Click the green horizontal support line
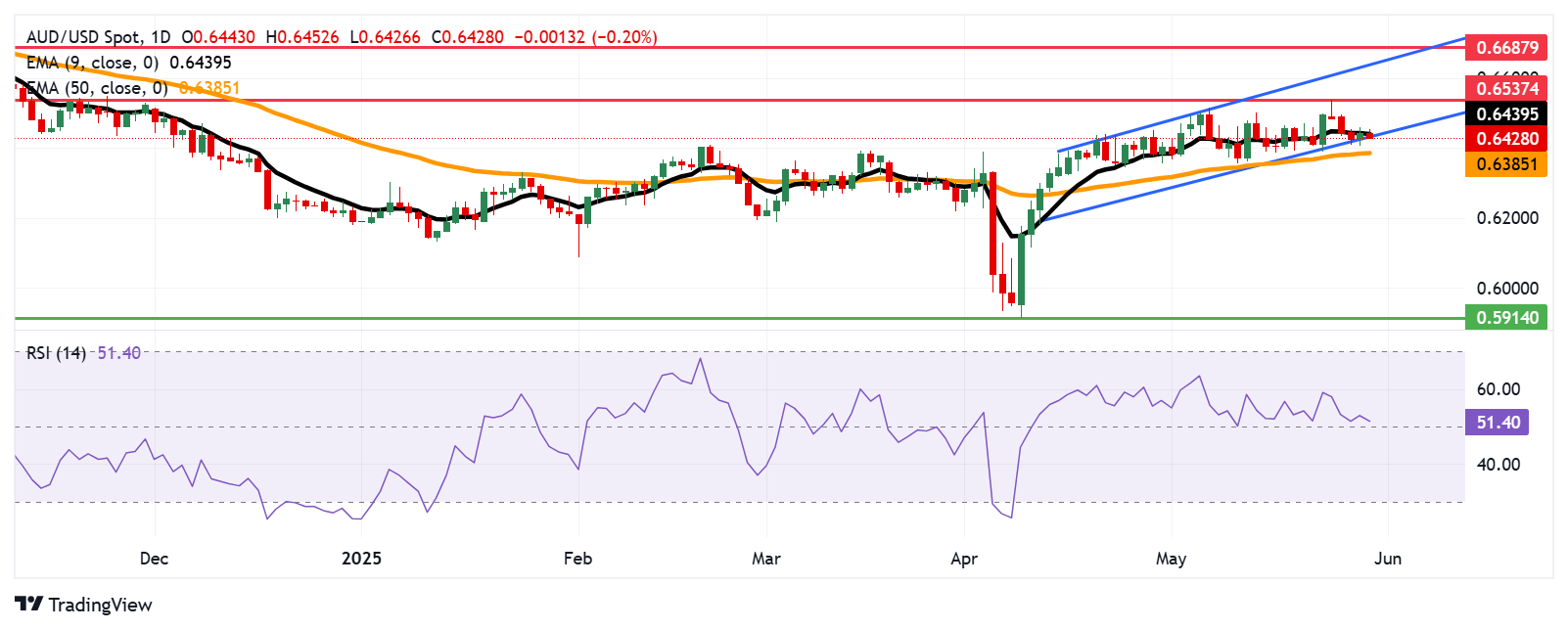This screenshot has height=630, width=1568. [x=685, y=318]
